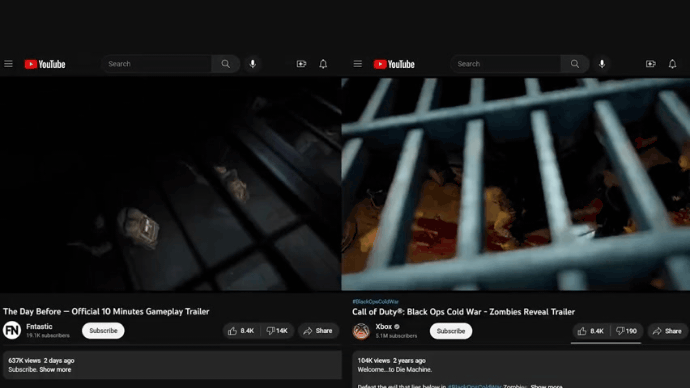Screen dimensions: 690x388
Task: Focus the search field in left window
Action: coord(158,64)
